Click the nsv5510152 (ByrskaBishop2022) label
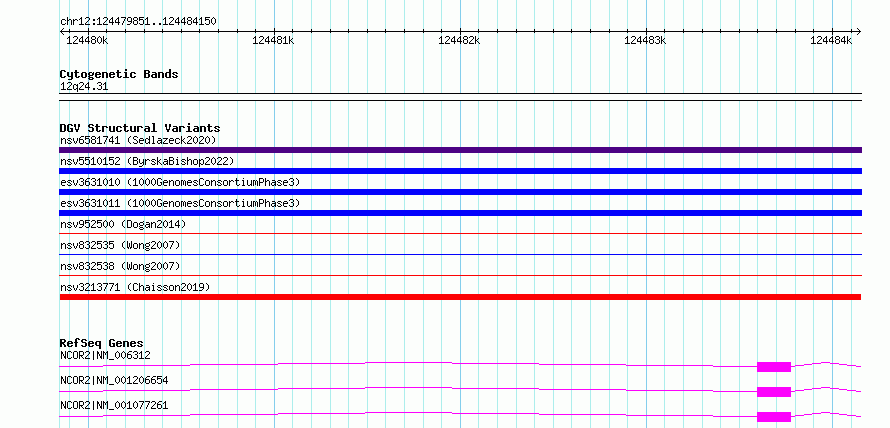The height and width of the screenshot is (428, 890). [x=147, y=161]
